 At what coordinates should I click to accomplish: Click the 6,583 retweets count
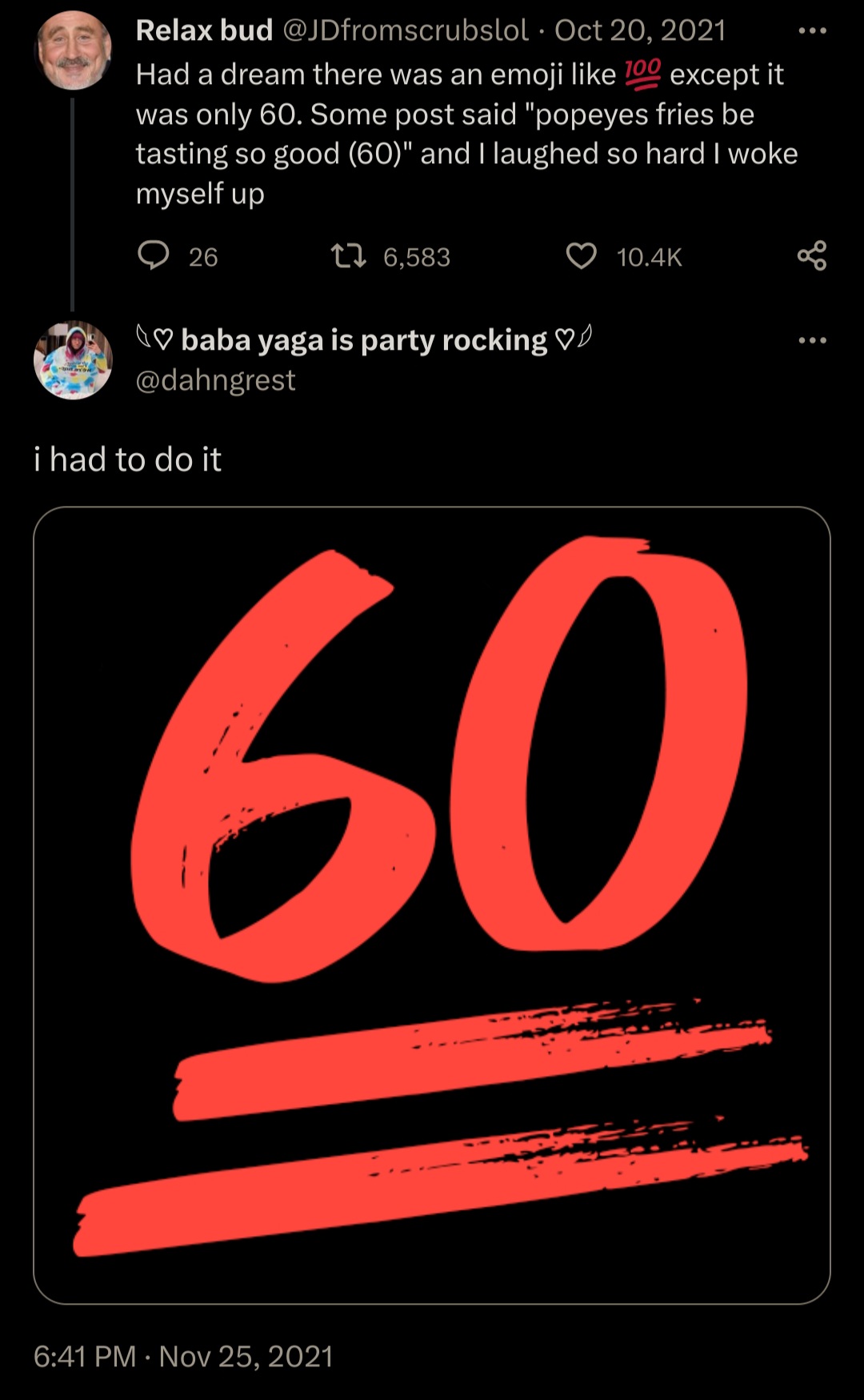(417, 257)
